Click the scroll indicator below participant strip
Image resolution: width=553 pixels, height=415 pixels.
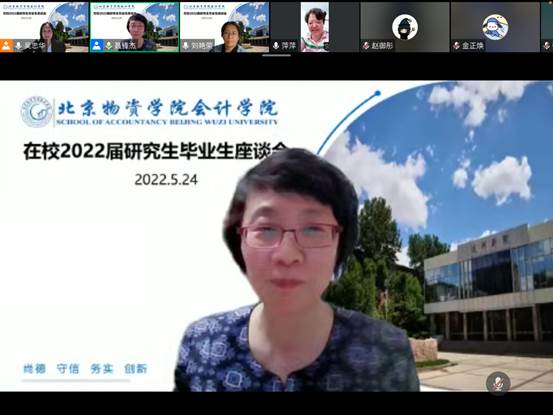276,55
